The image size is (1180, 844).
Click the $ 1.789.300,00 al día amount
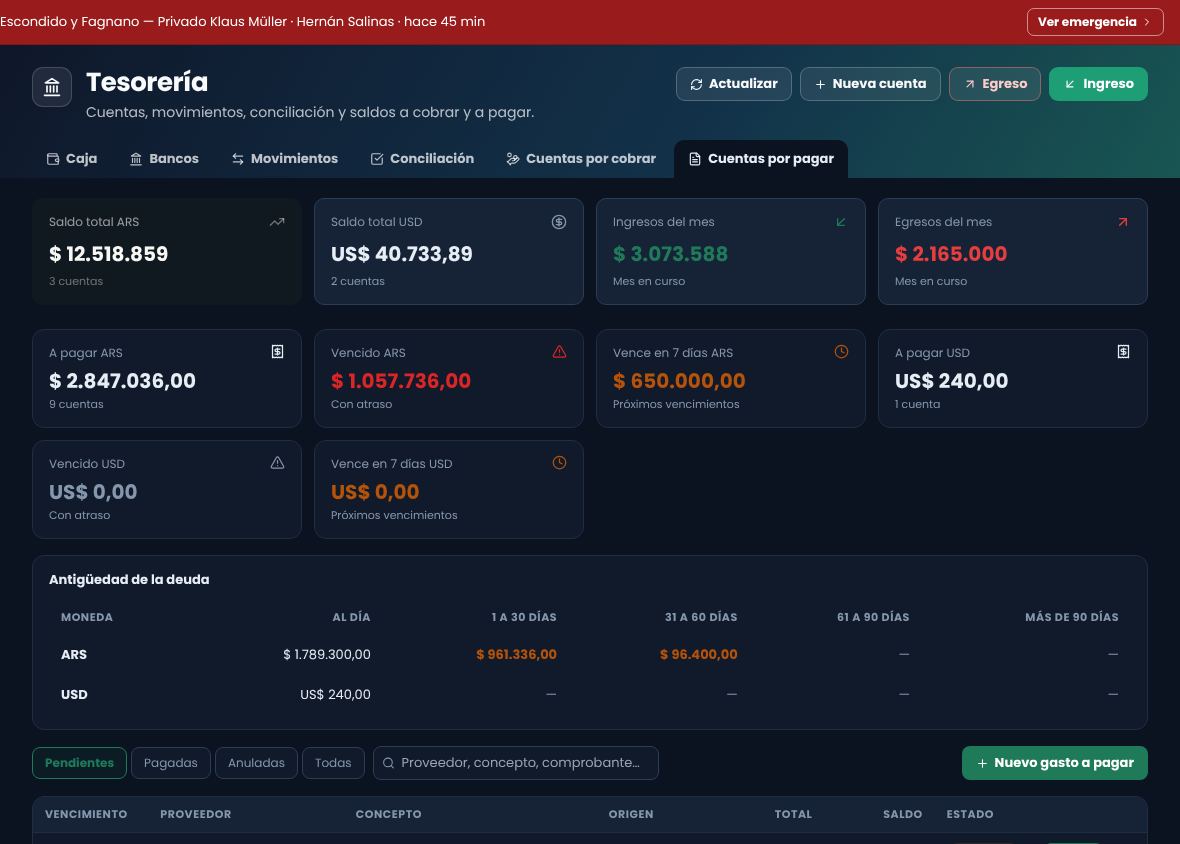(327, 654)
